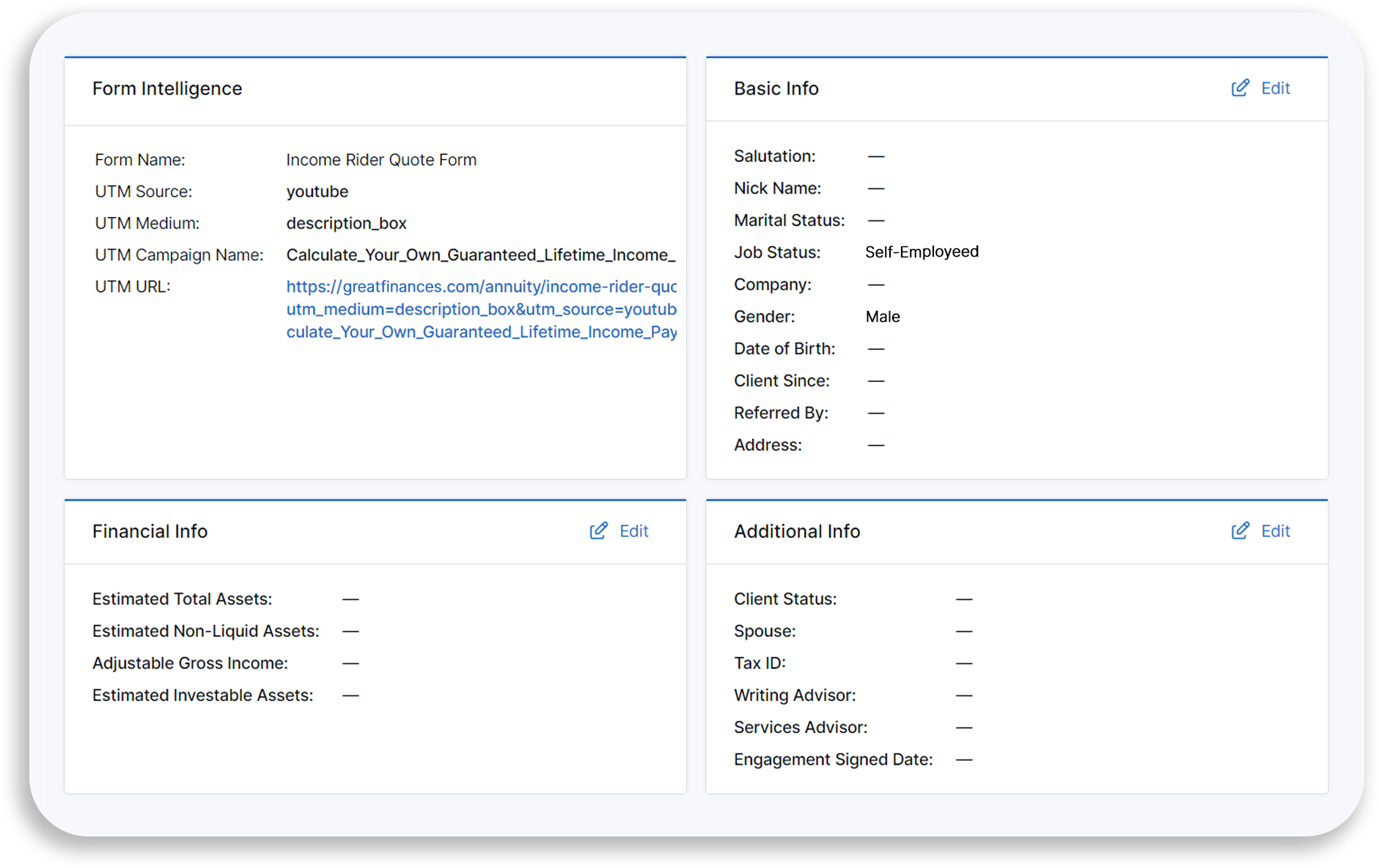The height and width of the screenshot is (868, 1379).
Task: Click the Spouse field placeholder
Action: (964, 630)
